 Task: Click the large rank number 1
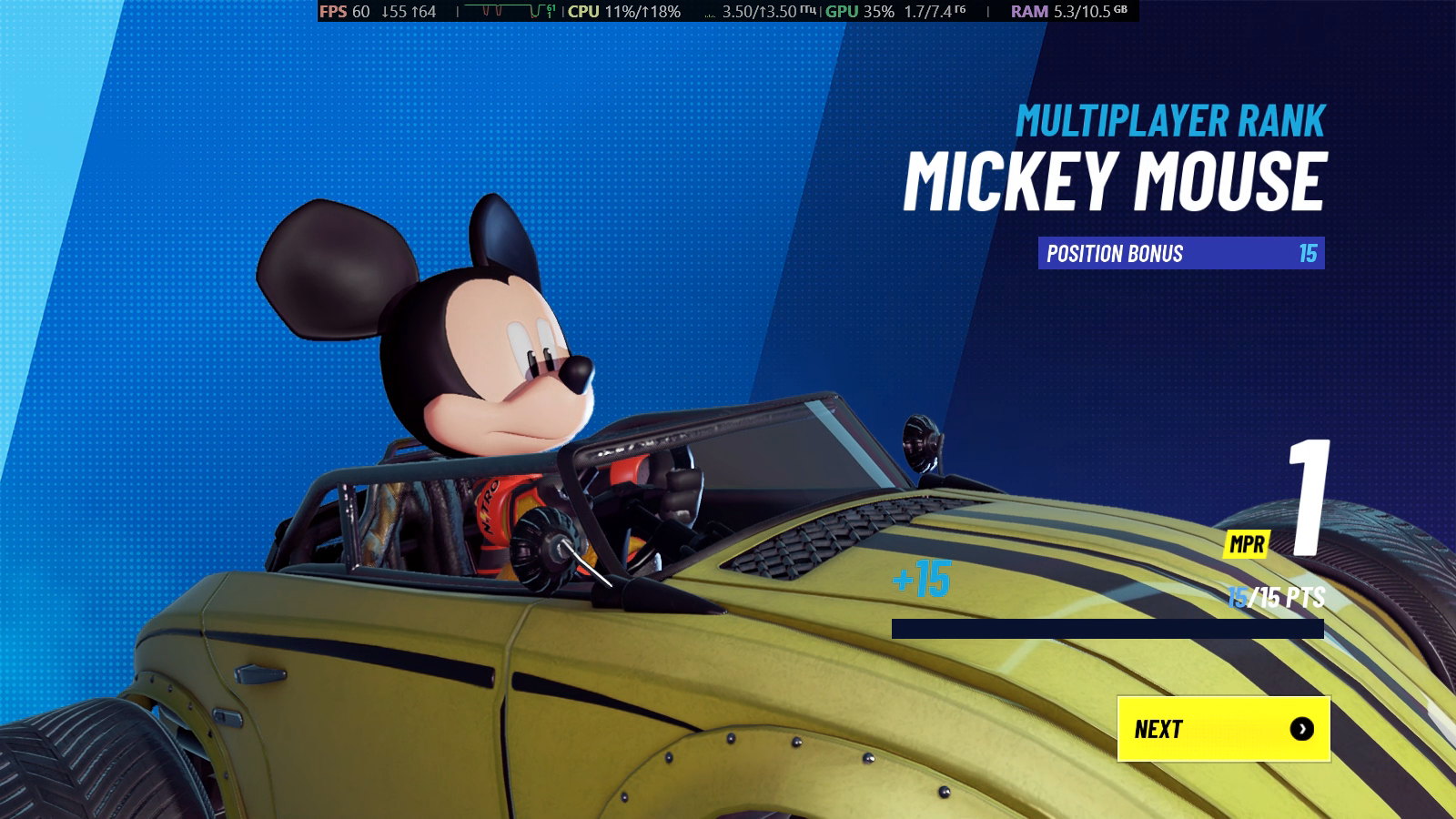(x=1309, y=497)
